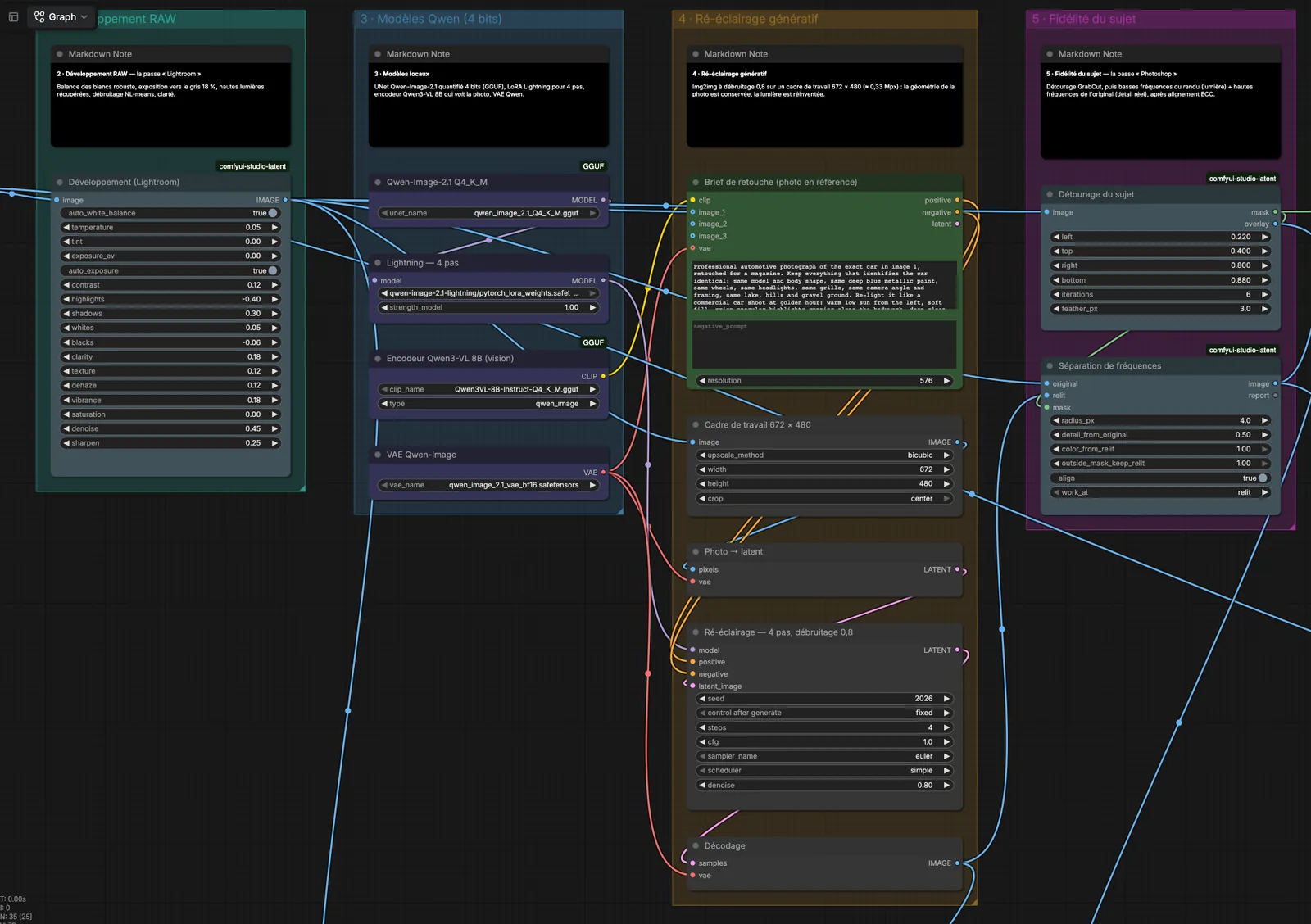
Task: Collapse the VAE Qwen-Image node dot
Action: coord(378,455)
